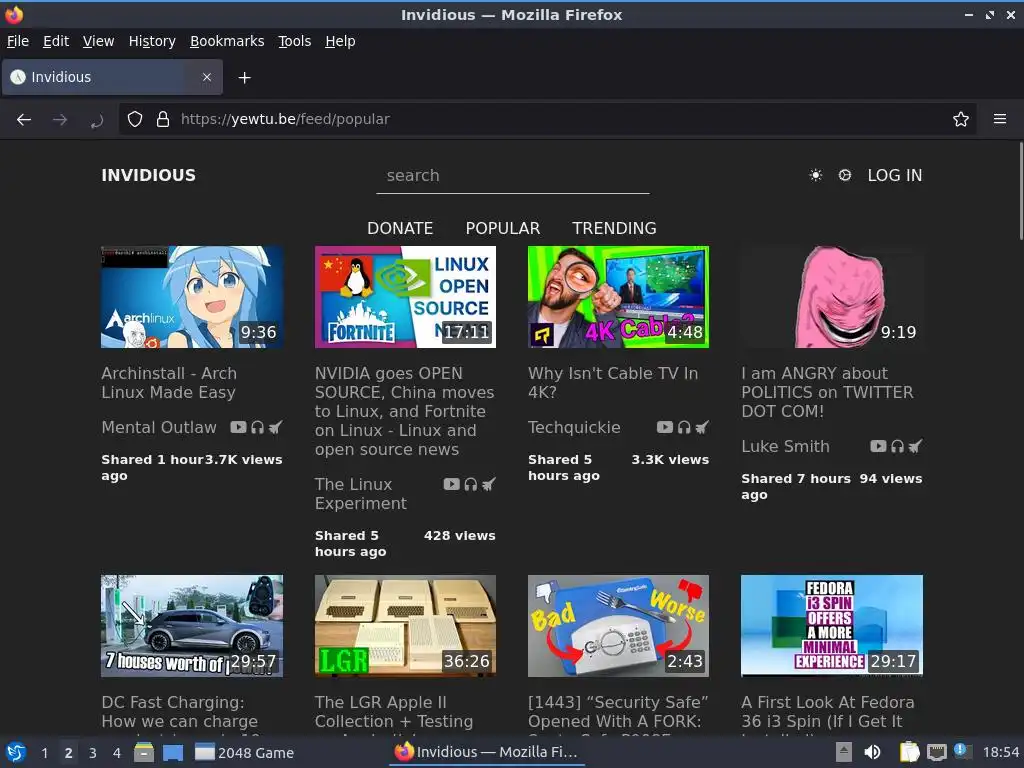Open the Tools menu
Viewport: 1024px width, 768px height.
click(295, 41)
